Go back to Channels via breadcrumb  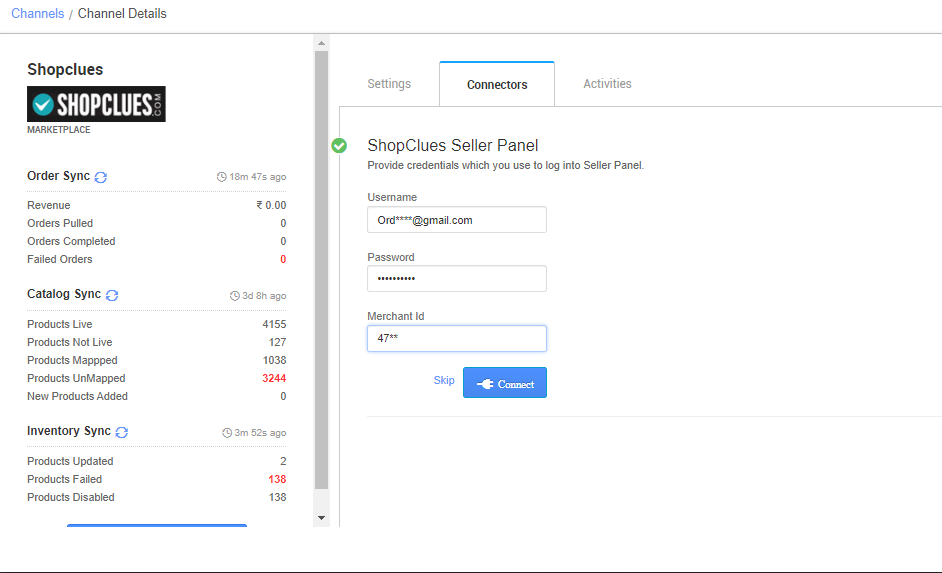click(38, 13)
